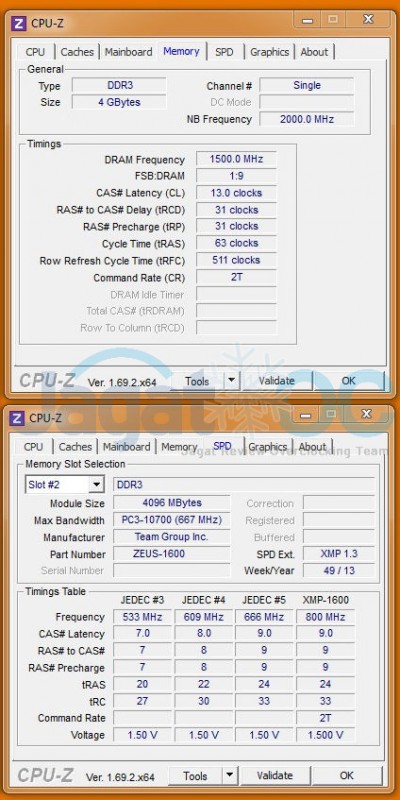Click XMP-1600 frequency value 800 MHz
The height and width of the screenshot is (800, 400).
coord(326,617)
